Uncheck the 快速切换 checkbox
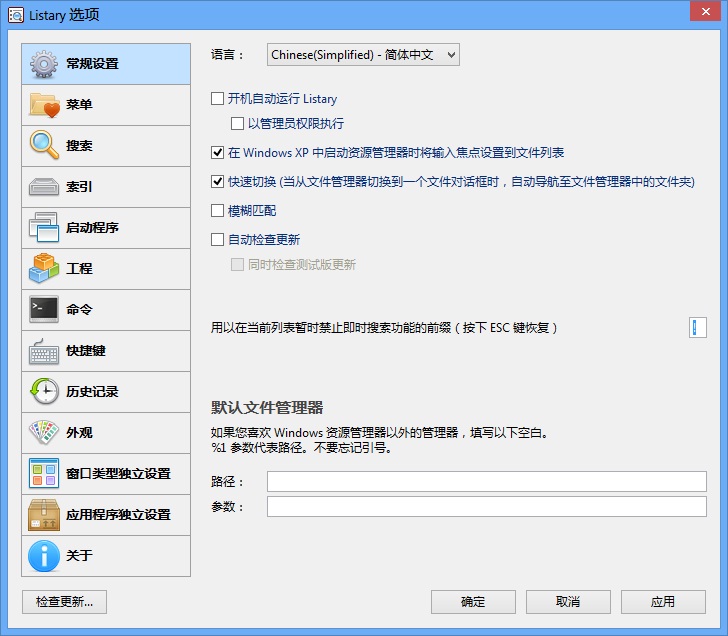The height and width of the screenshot is (636, 728). [x=218, y=182]
